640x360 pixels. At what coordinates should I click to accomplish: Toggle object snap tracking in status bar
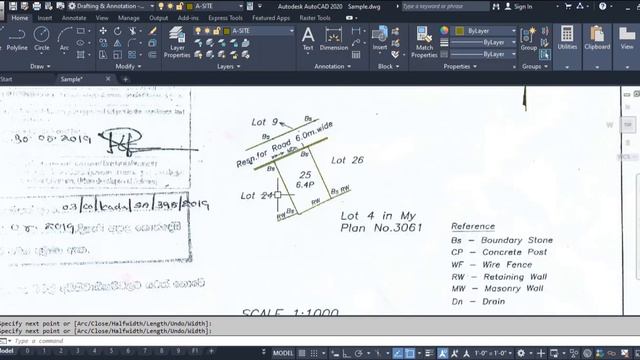click(398, 353)
